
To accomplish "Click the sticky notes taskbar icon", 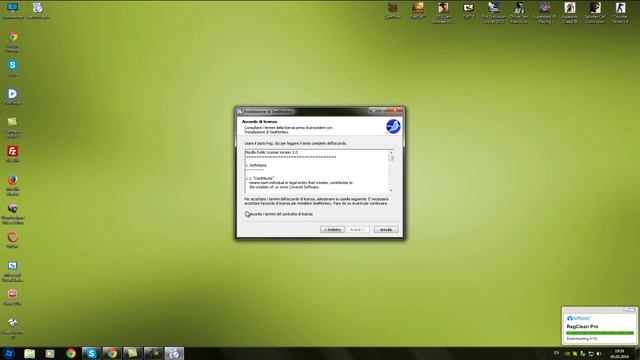I will pyautogui.click(x=132, y=353).
